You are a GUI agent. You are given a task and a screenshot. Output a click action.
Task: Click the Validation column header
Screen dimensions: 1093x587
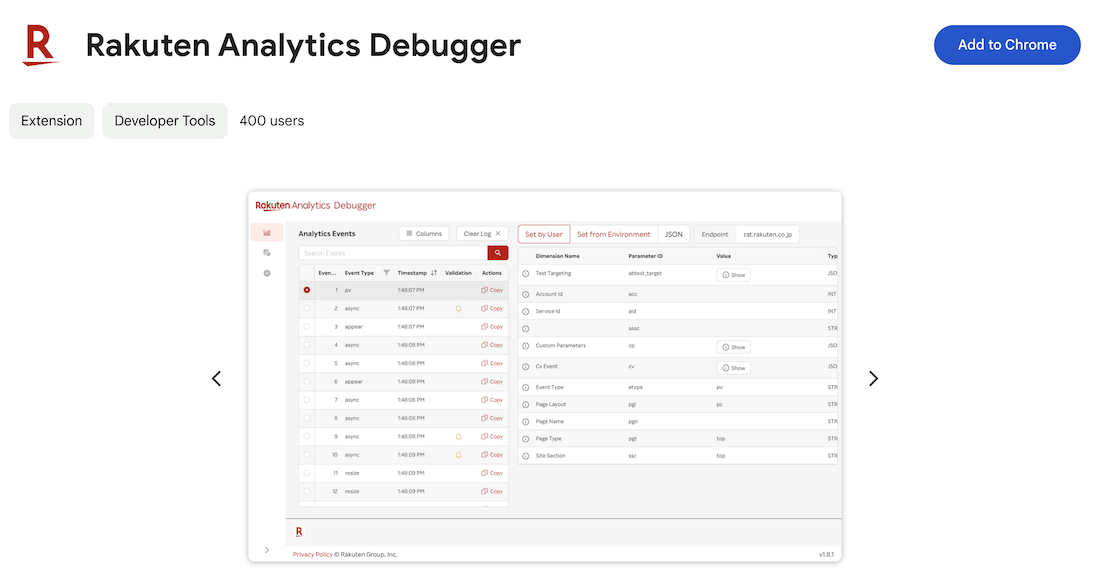[x=458, y=273]
